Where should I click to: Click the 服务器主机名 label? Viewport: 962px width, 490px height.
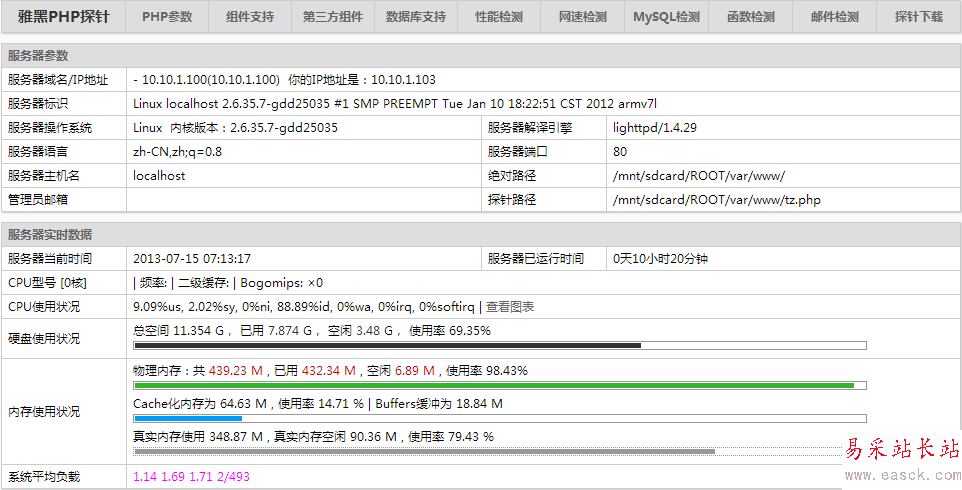tap(44, 176)
